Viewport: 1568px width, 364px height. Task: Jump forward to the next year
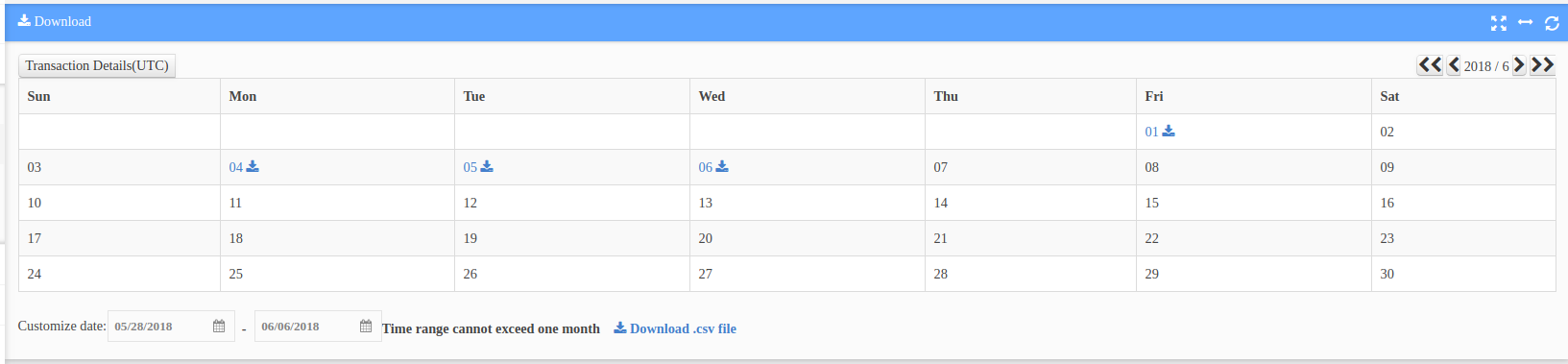pos(1542,65)
